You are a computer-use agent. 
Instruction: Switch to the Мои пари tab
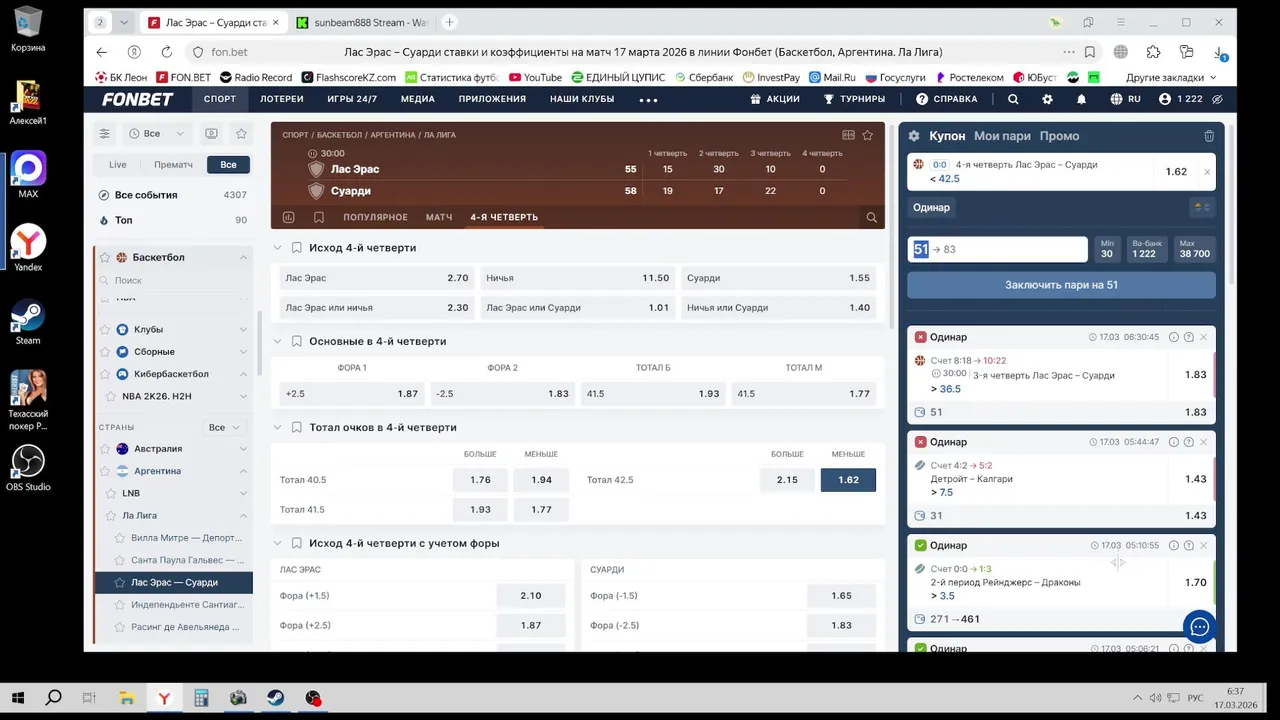click(x=1002, y=136)
